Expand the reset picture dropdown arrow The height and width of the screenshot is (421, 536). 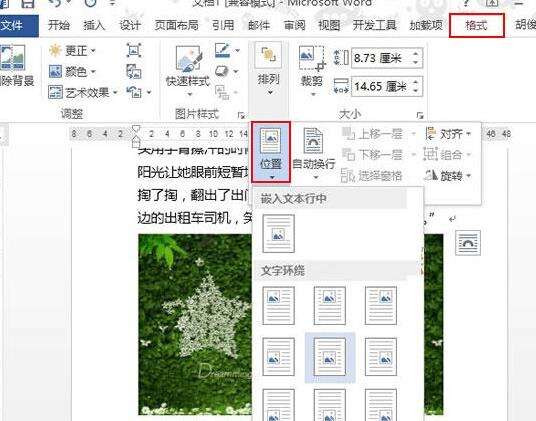(149, 92)
